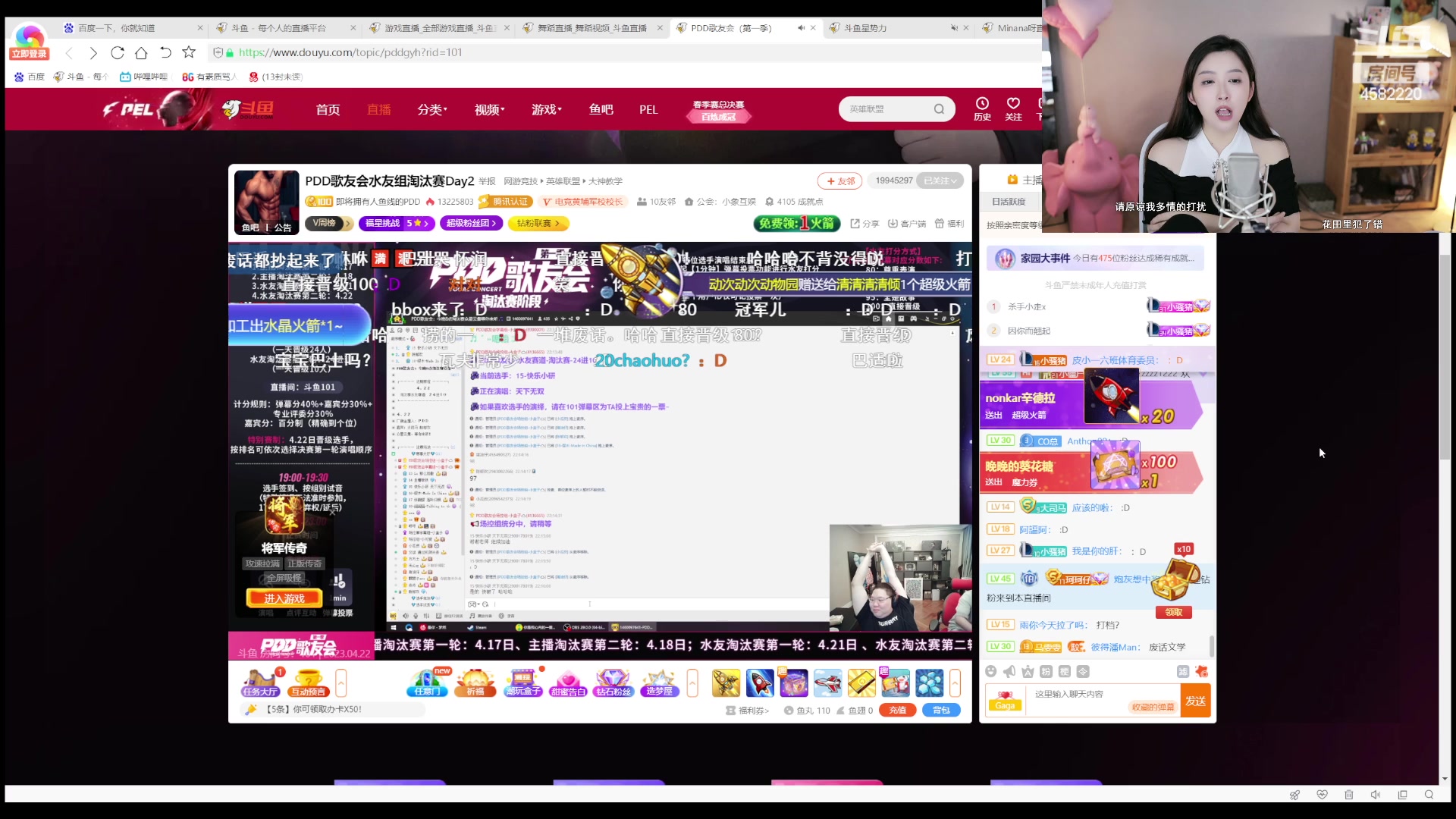
Task: Open the emoji picker in chat
Action: [991, 671]
